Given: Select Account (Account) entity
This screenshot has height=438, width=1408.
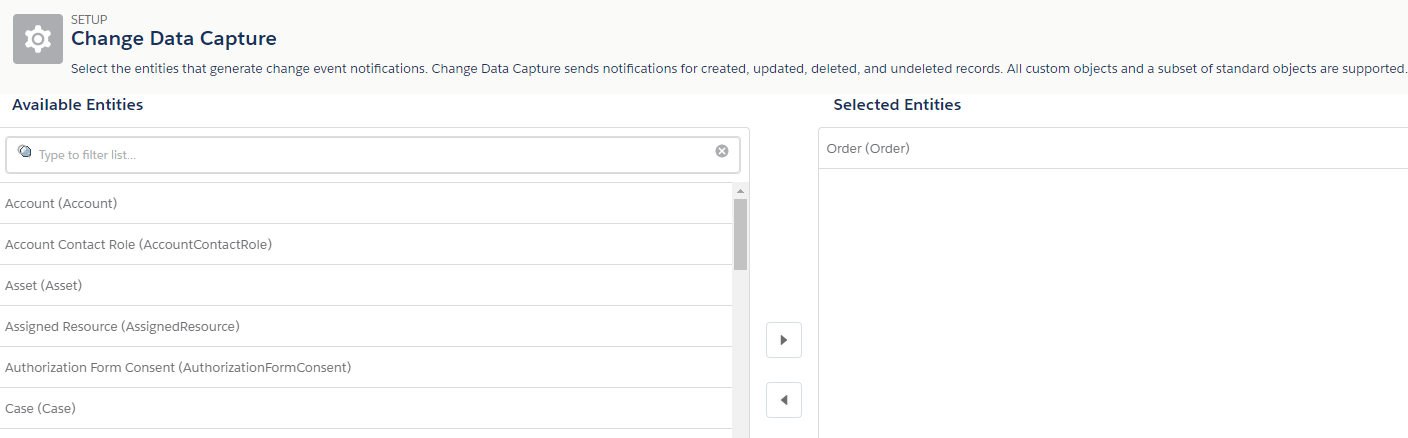Looking at the screenshot, I should pos(61,203).
